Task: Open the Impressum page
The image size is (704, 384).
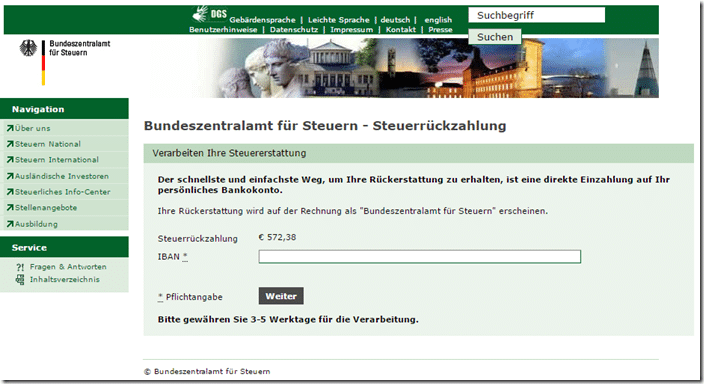Action: tap(352, 30)
